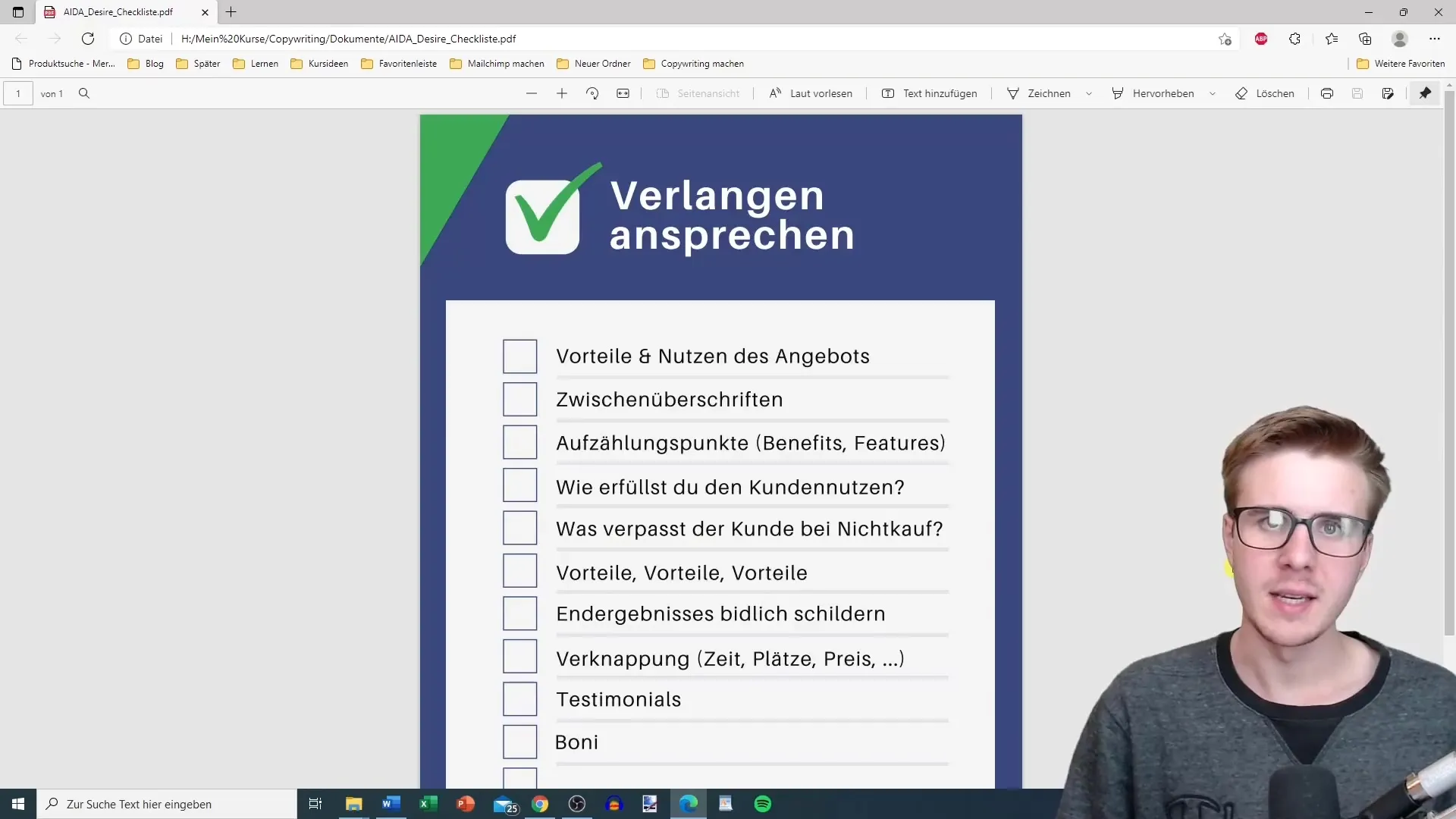The height and width of the screenshot is (819, 1456).
Task: Expand the Hervorheben options dropdown arrow
Action: (1213, 93)
